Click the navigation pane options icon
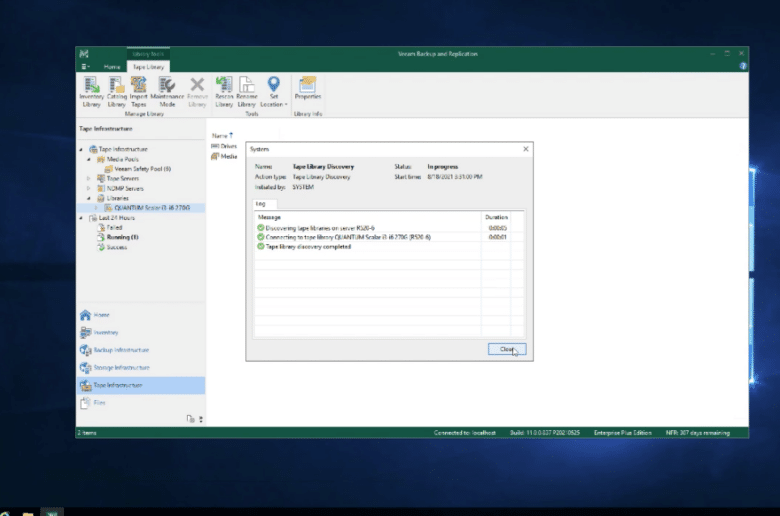780x516 pixels. (x=191, y=419)
